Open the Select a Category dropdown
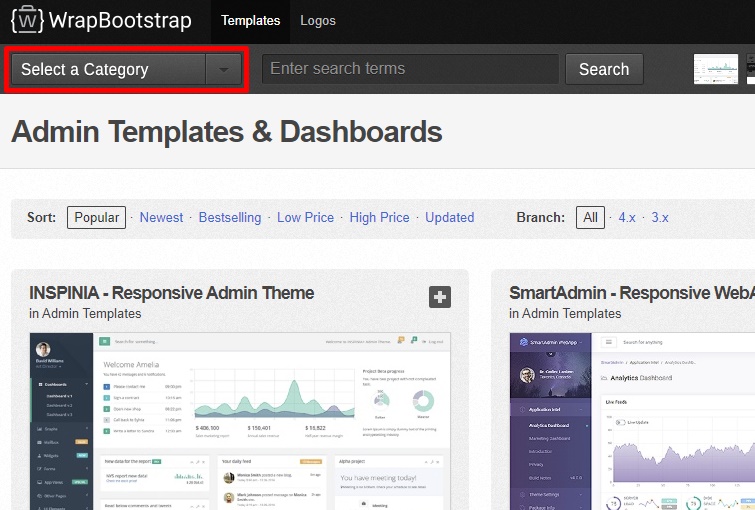The width and height of the screenshot is (755, 510). [x=126, y=69]
